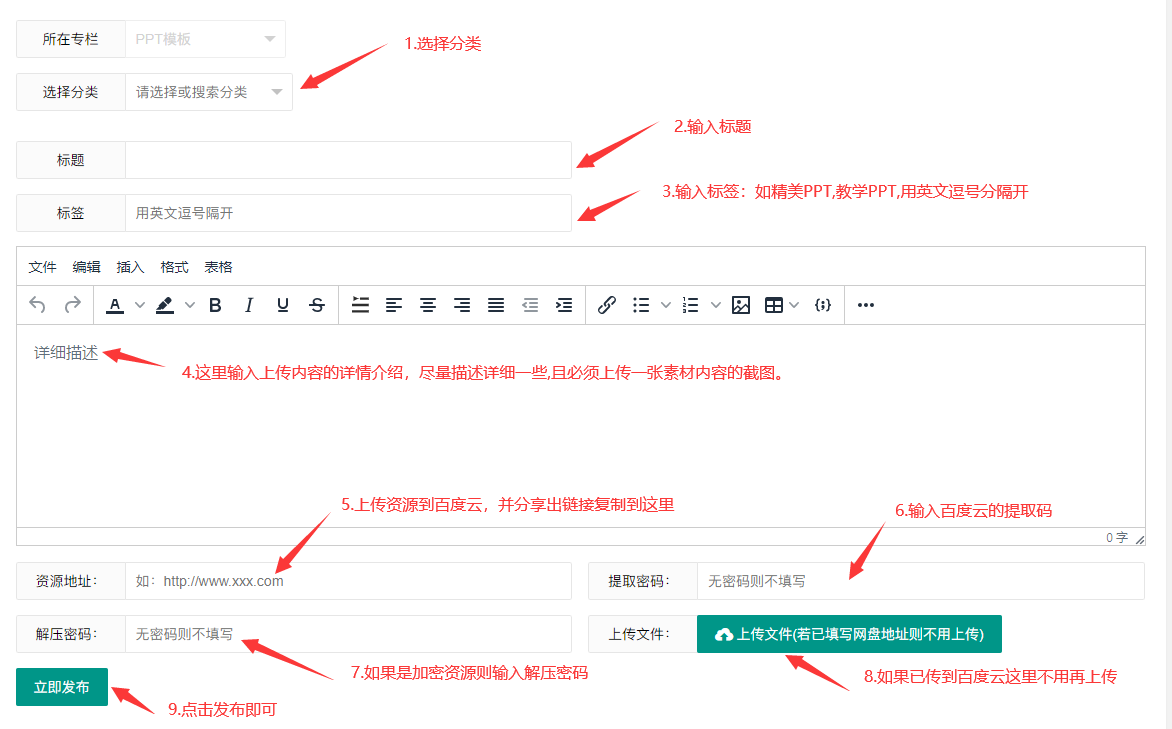Open the 格式 menu
1172x729 pixels.
coord(174,267)
